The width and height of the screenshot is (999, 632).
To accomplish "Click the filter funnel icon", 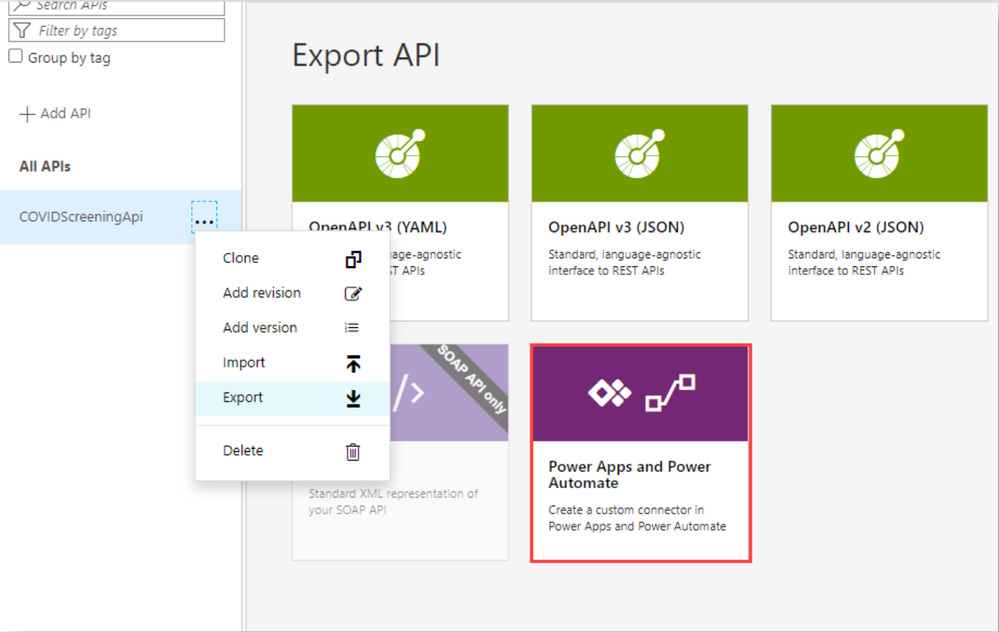I will click(22, 30).
